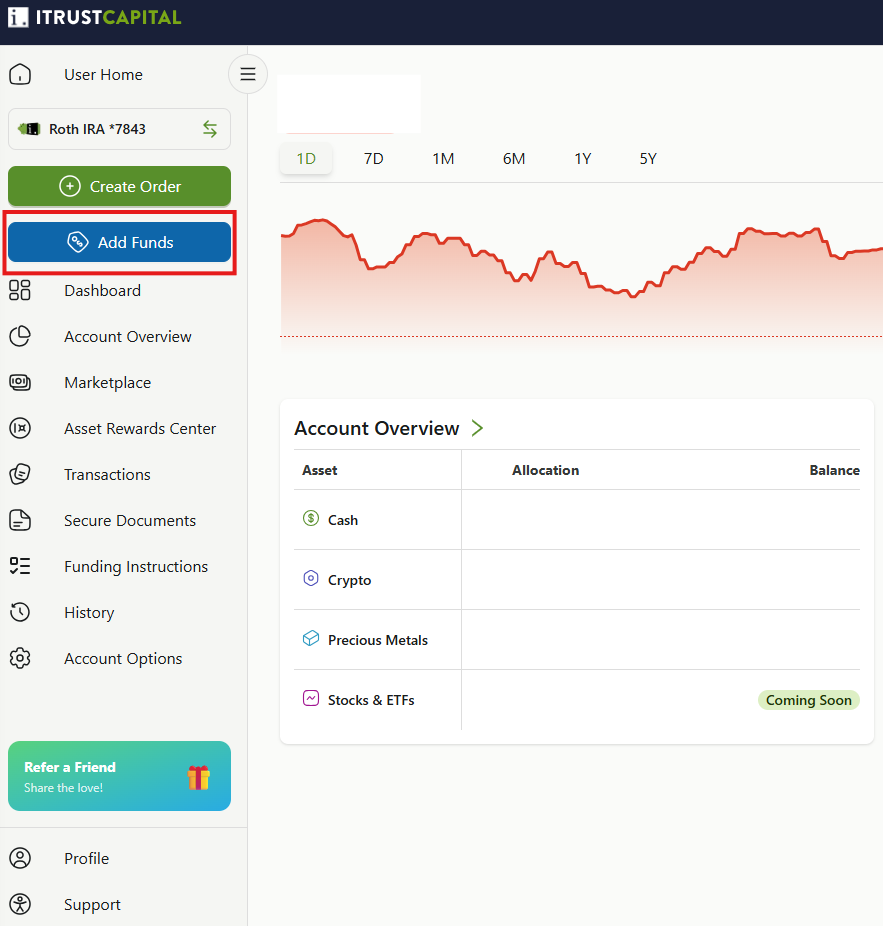
Task: Open the Refer a Friend banner
Action: pos(119,776)
